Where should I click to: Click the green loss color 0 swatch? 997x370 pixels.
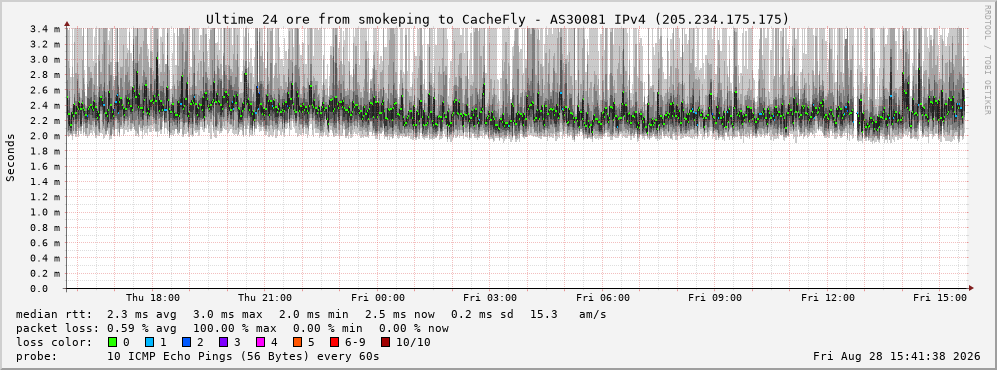point(113,343)
